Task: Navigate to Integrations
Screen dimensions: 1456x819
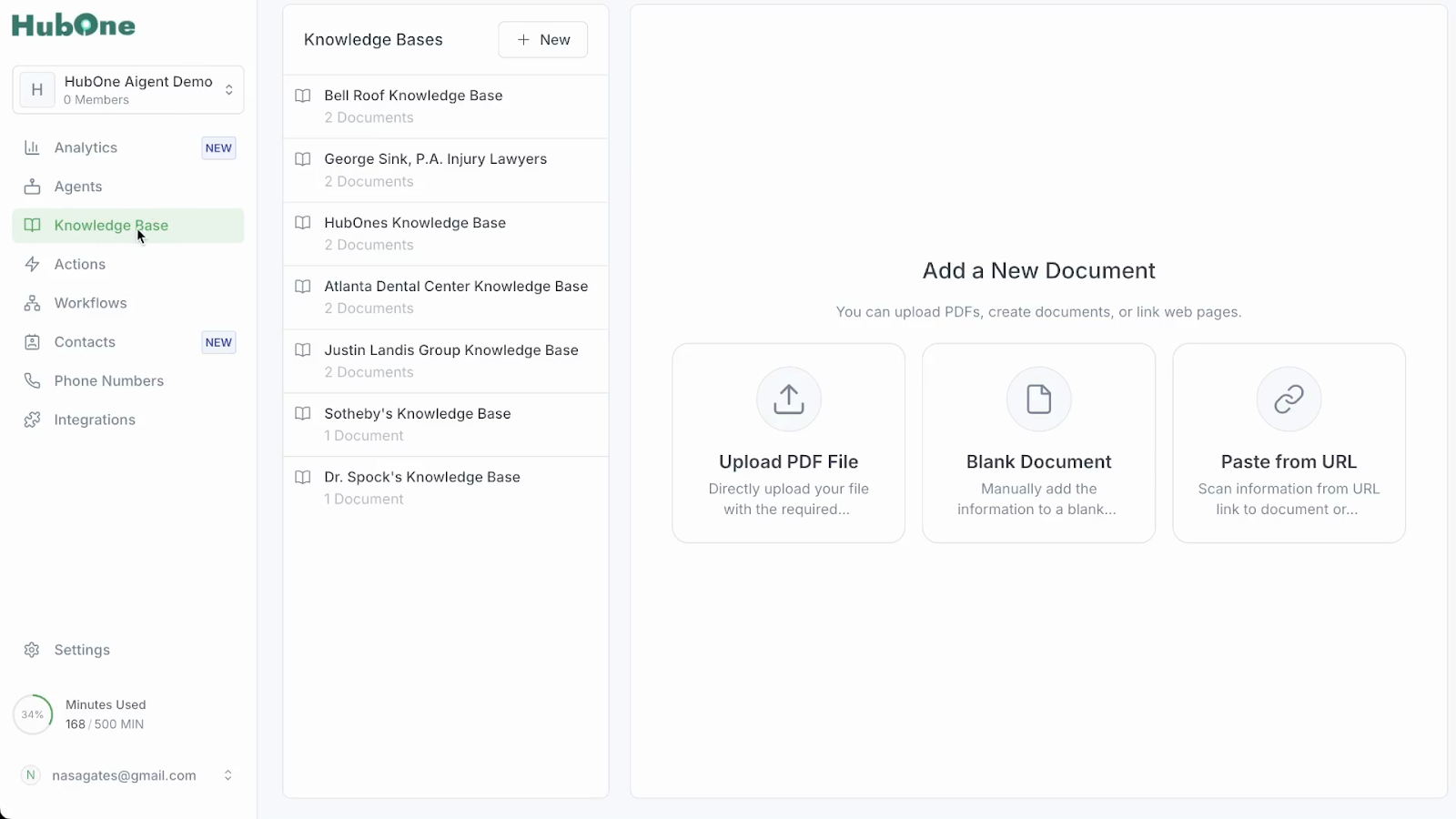Action: click(x=128, y=420)
